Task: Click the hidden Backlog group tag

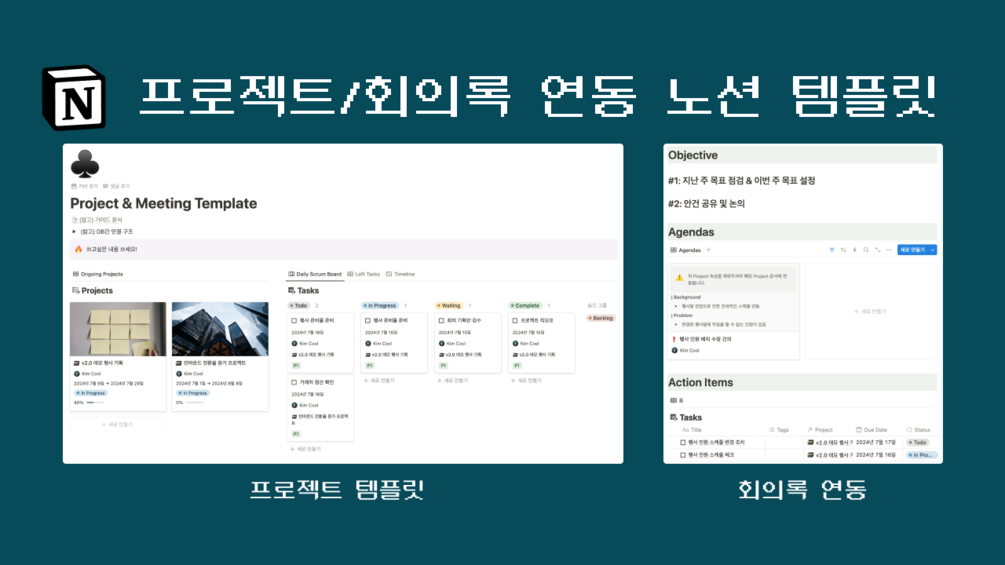Action: click(x=601, y=318)
